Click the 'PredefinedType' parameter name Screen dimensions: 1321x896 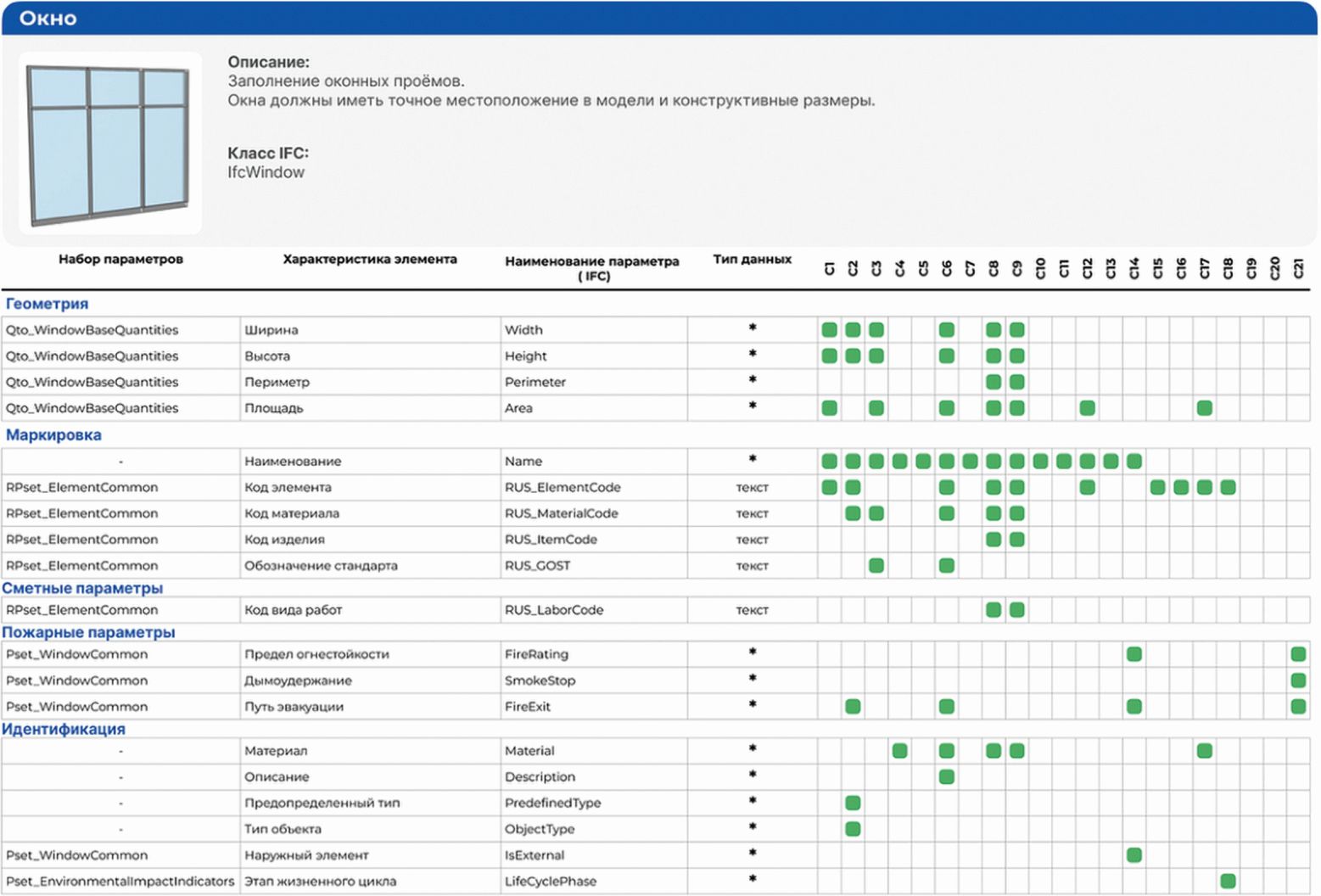[x=552, y=803]
